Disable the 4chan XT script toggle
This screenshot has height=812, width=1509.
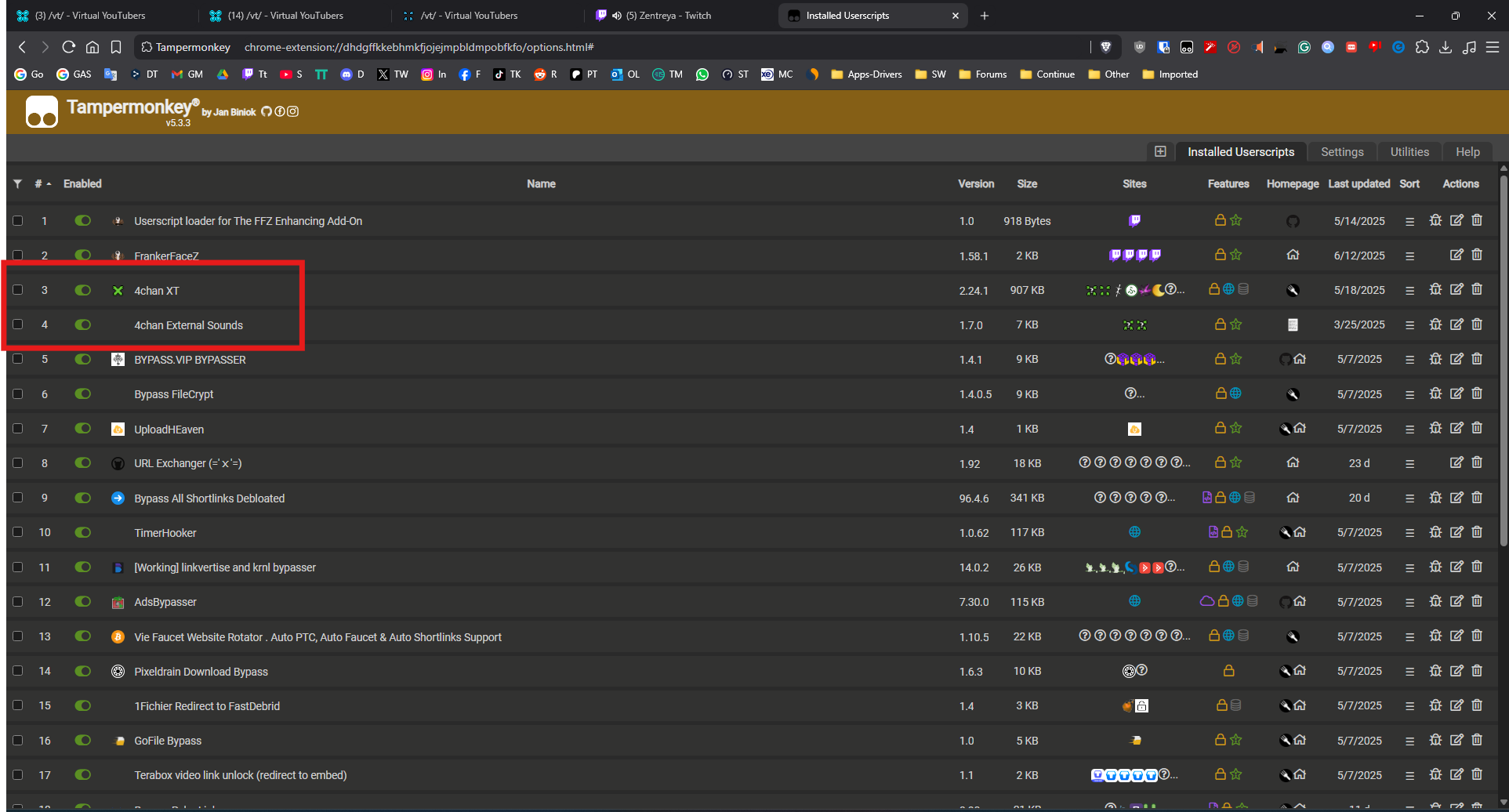82,290
